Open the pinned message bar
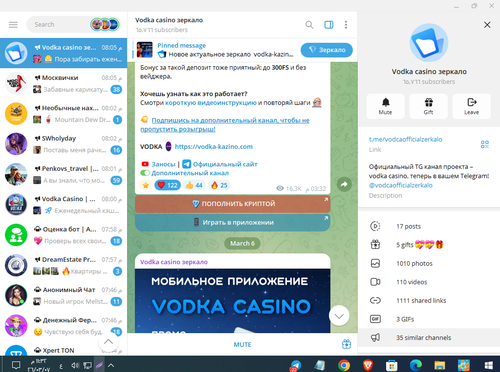 213,50
